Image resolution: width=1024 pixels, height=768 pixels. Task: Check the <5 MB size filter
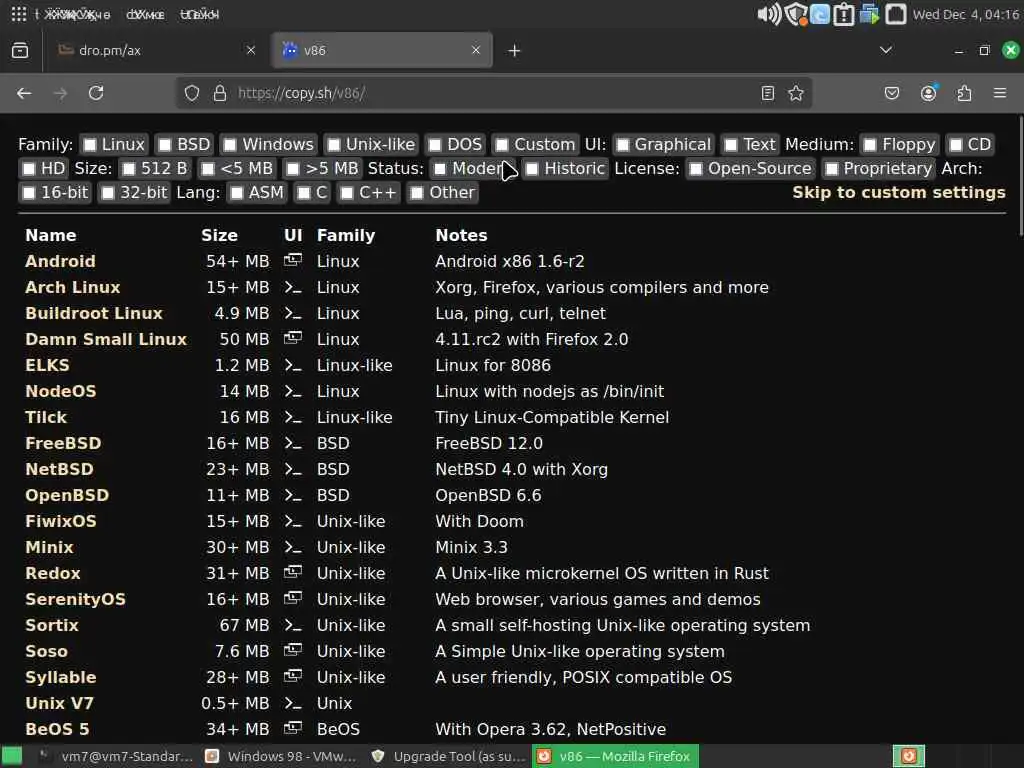[x=208, y=168]
